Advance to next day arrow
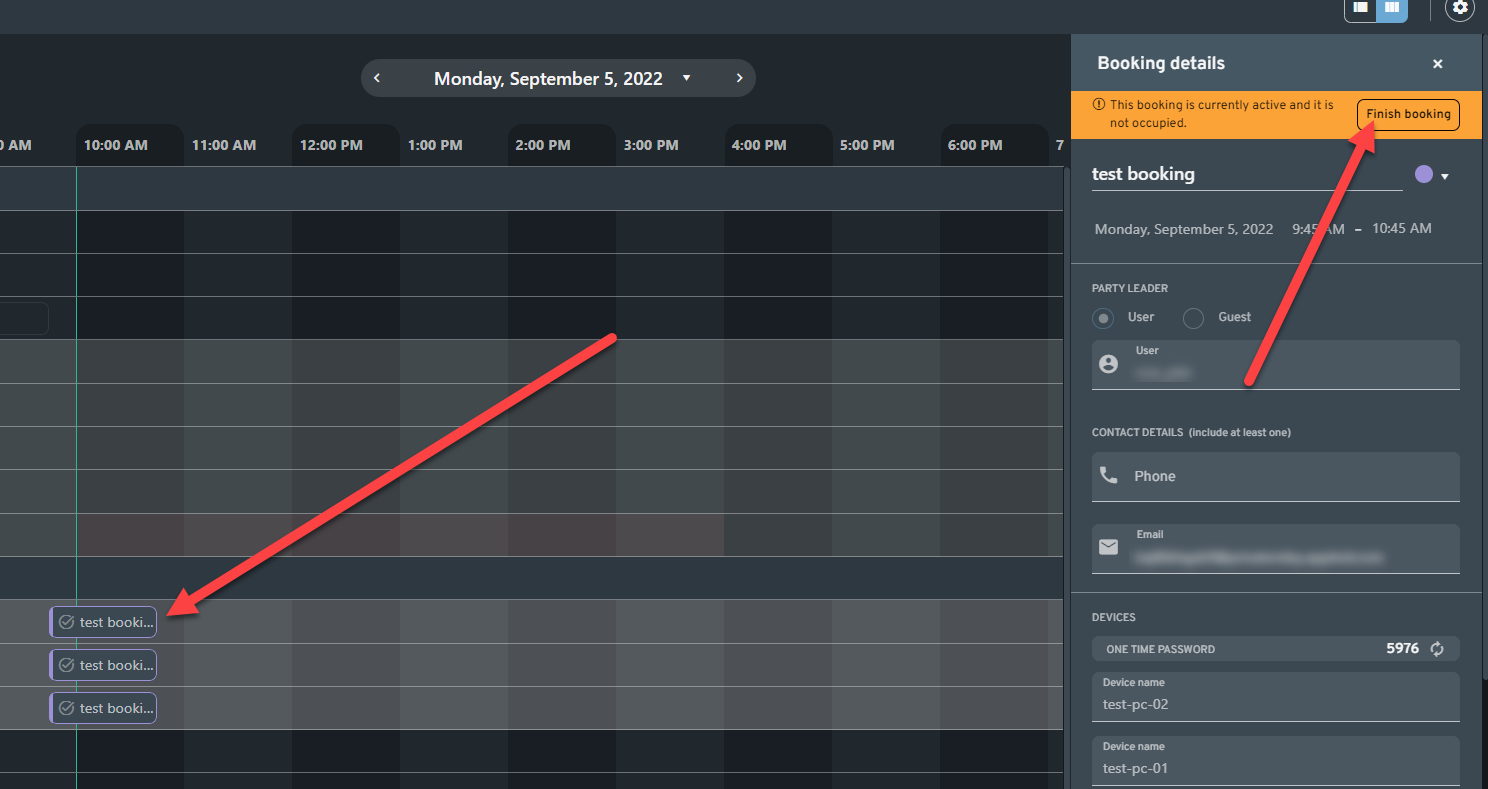Viewport: 1488px width, 789px height. [739, 78]
